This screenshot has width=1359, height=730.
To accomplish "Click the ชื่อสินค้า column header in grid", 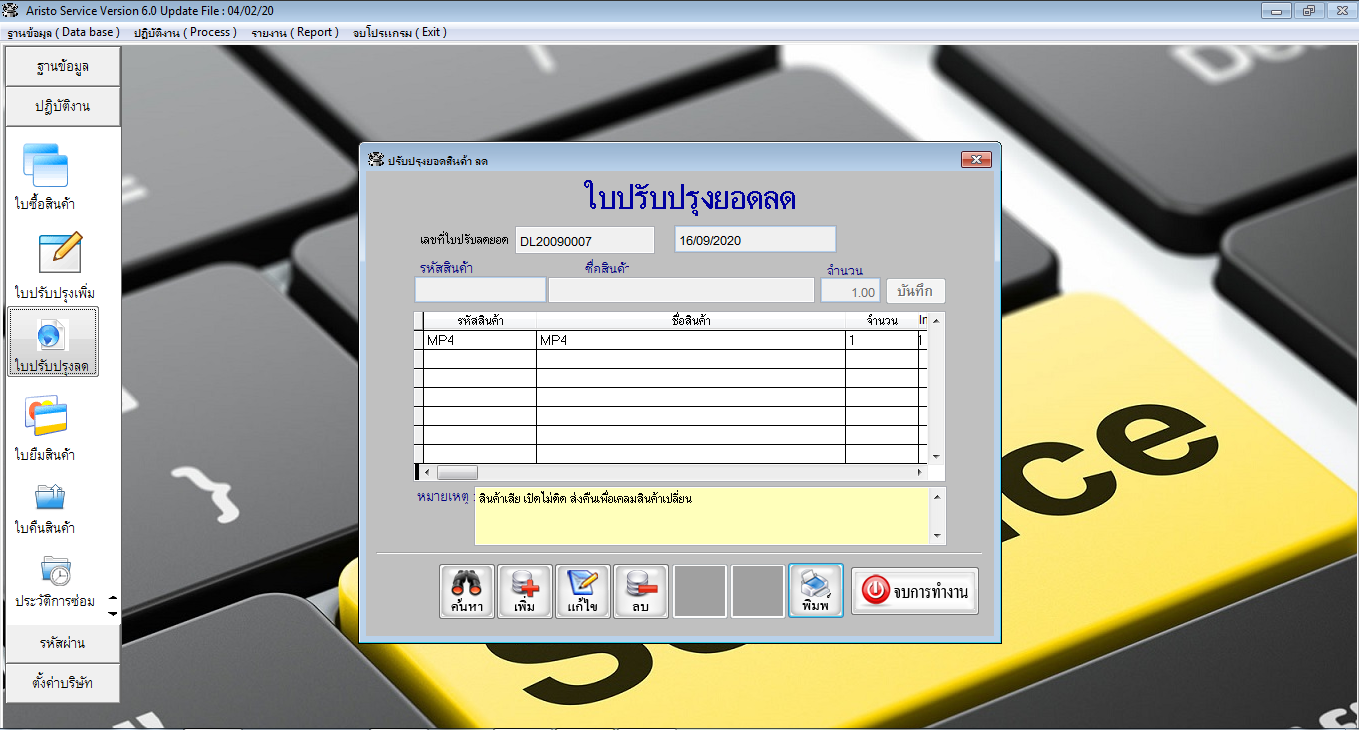I will click(691, 321).
